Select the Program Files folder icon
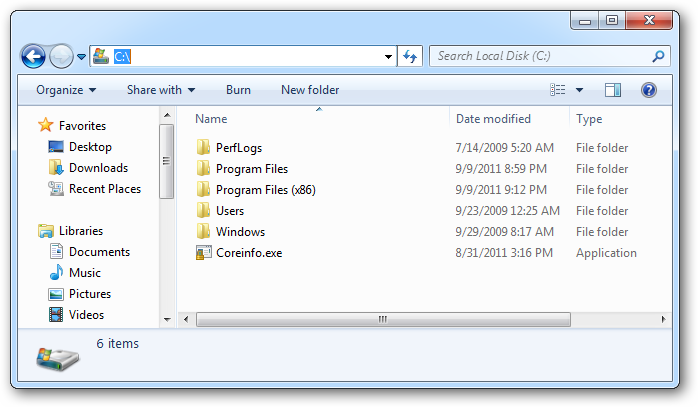This screenshot has width=698, height=407. [203, 168]
